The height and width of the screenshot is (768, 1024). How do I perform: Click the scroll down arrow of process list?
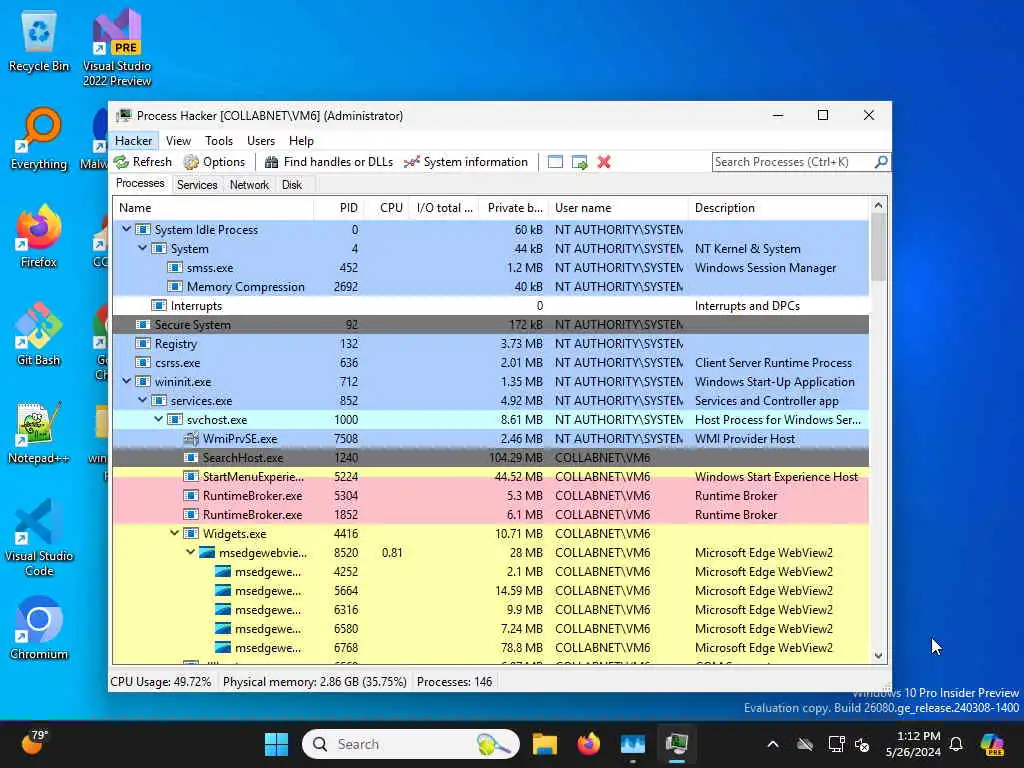pos(878,656)
